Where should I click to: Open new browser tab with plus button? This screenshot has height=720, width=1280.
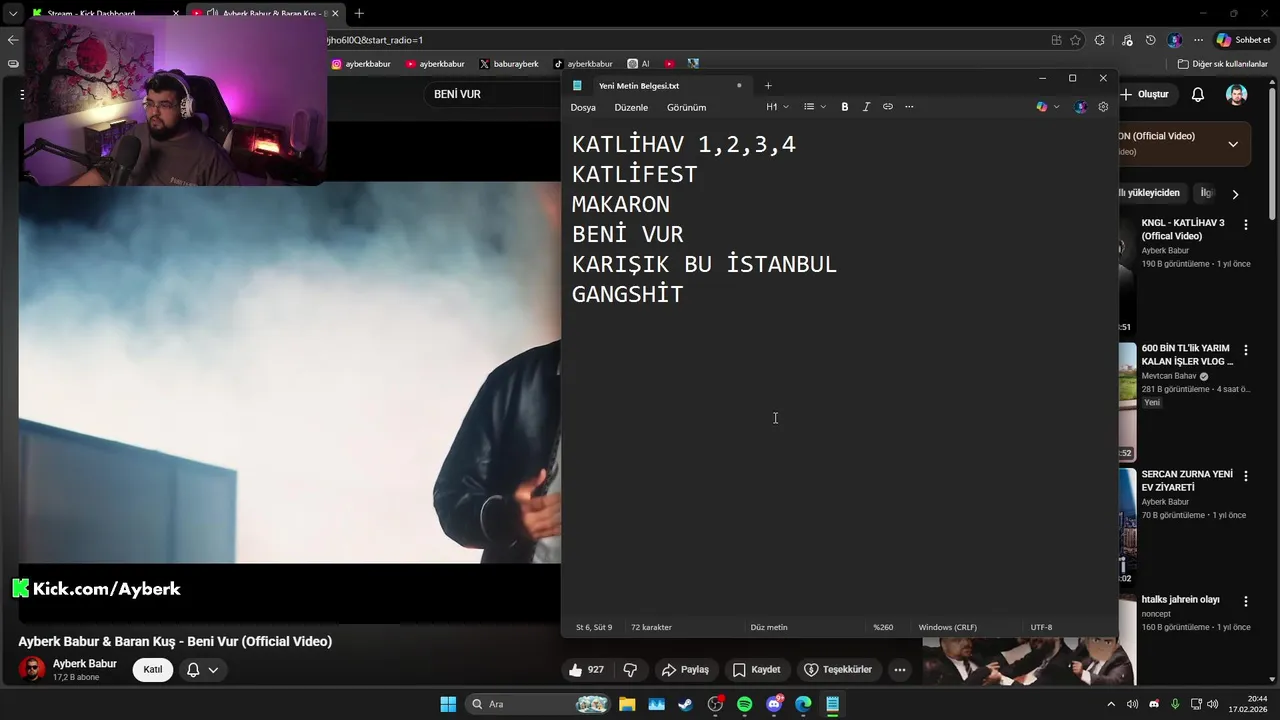pyautogui.click(x=359, y=13)
